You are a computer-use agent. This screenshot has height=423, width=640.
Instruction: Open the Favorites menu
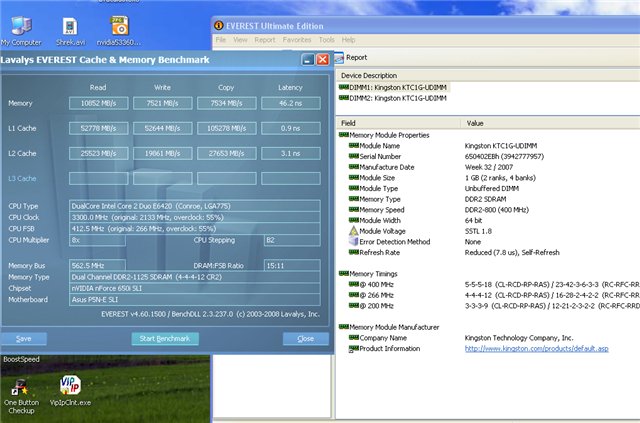298,40
